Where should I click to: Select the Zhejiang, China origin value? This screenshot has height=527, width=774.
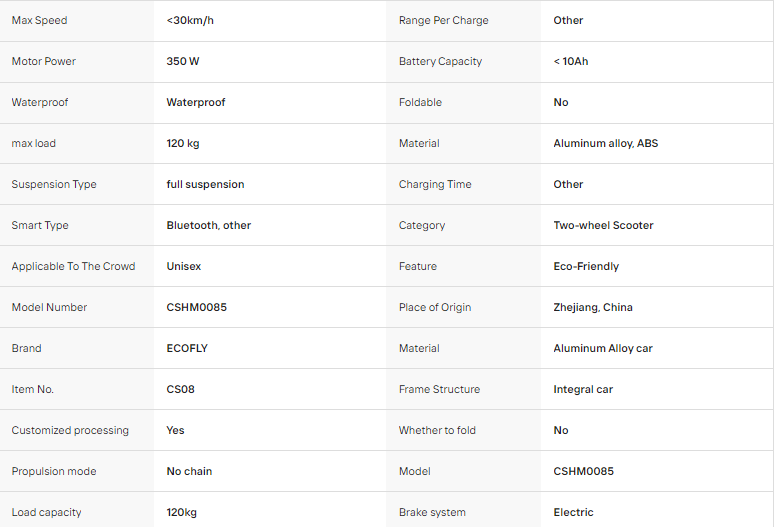(x=593, y=307)
